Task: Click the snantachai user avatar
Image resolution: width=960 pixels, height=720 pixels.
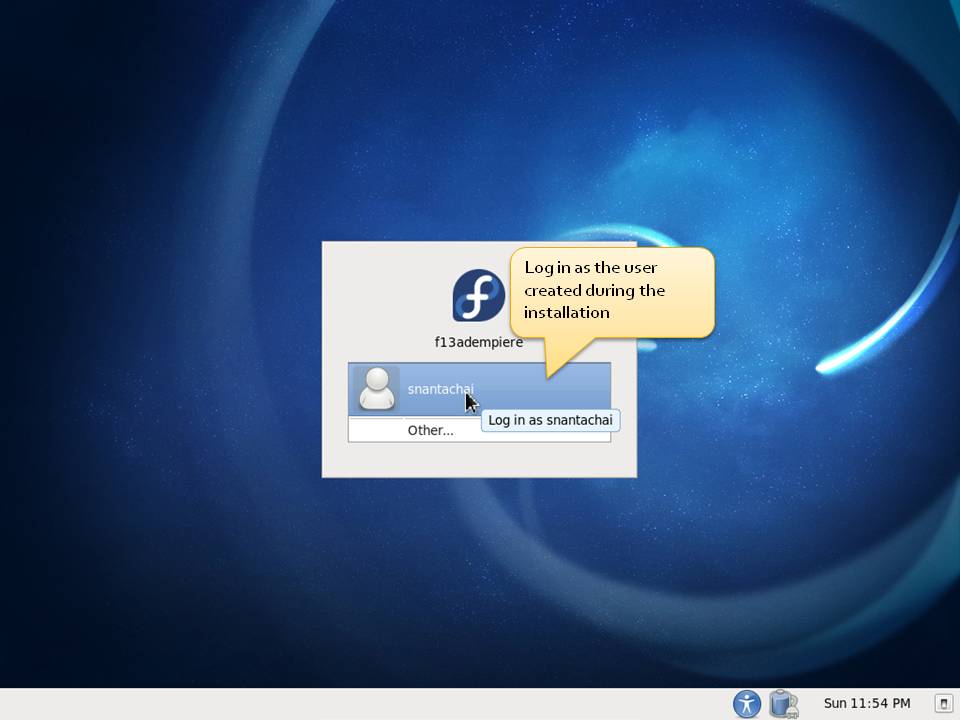Action: click(377, 389)
